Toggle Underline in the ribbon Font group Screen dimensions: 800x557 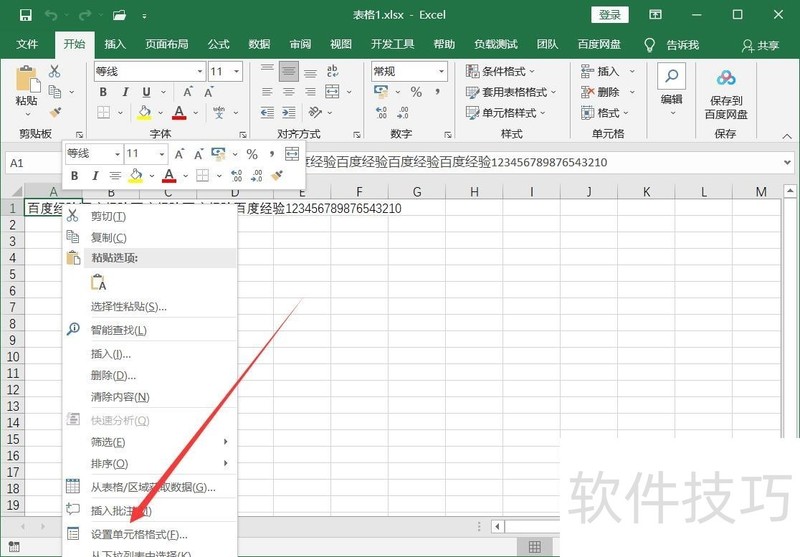pyautogui.click(x=146, y=92)
